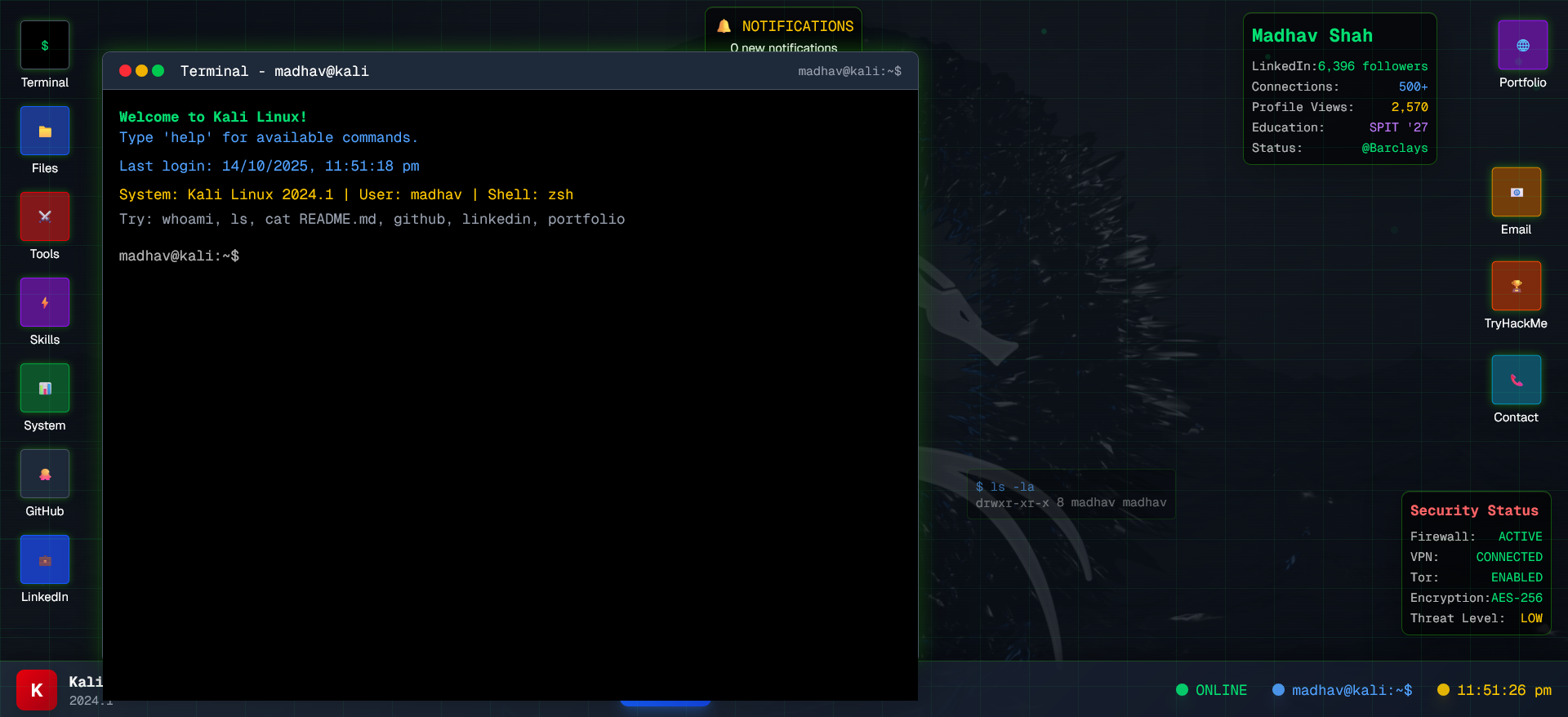Click the madhav@kali:~$ taskbar indicator
1568x717 pixels.
tap(1342, 690)
